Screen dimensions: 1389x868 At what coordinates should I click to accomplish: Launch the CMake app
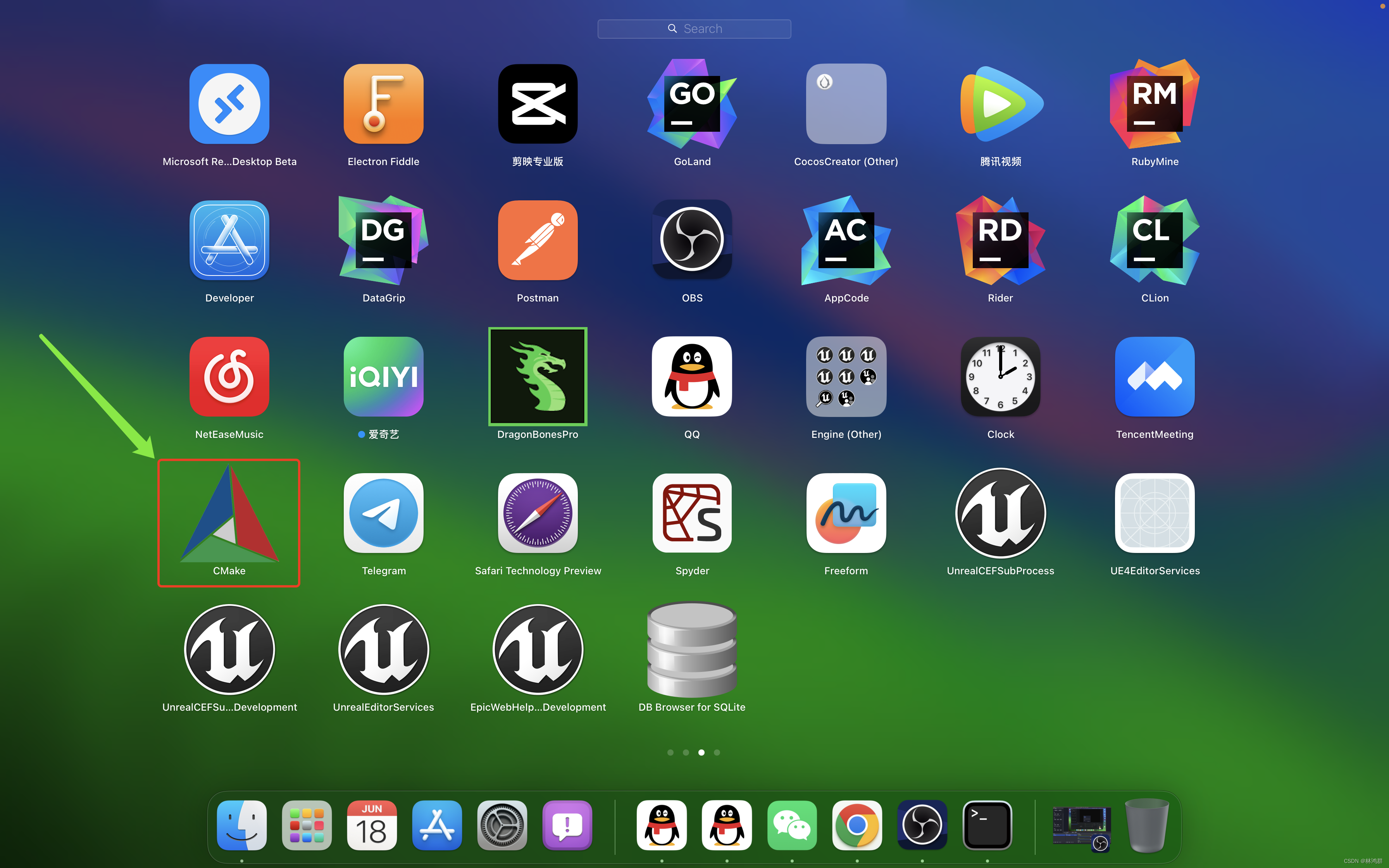pyautogui.click(x=229, y=514)
